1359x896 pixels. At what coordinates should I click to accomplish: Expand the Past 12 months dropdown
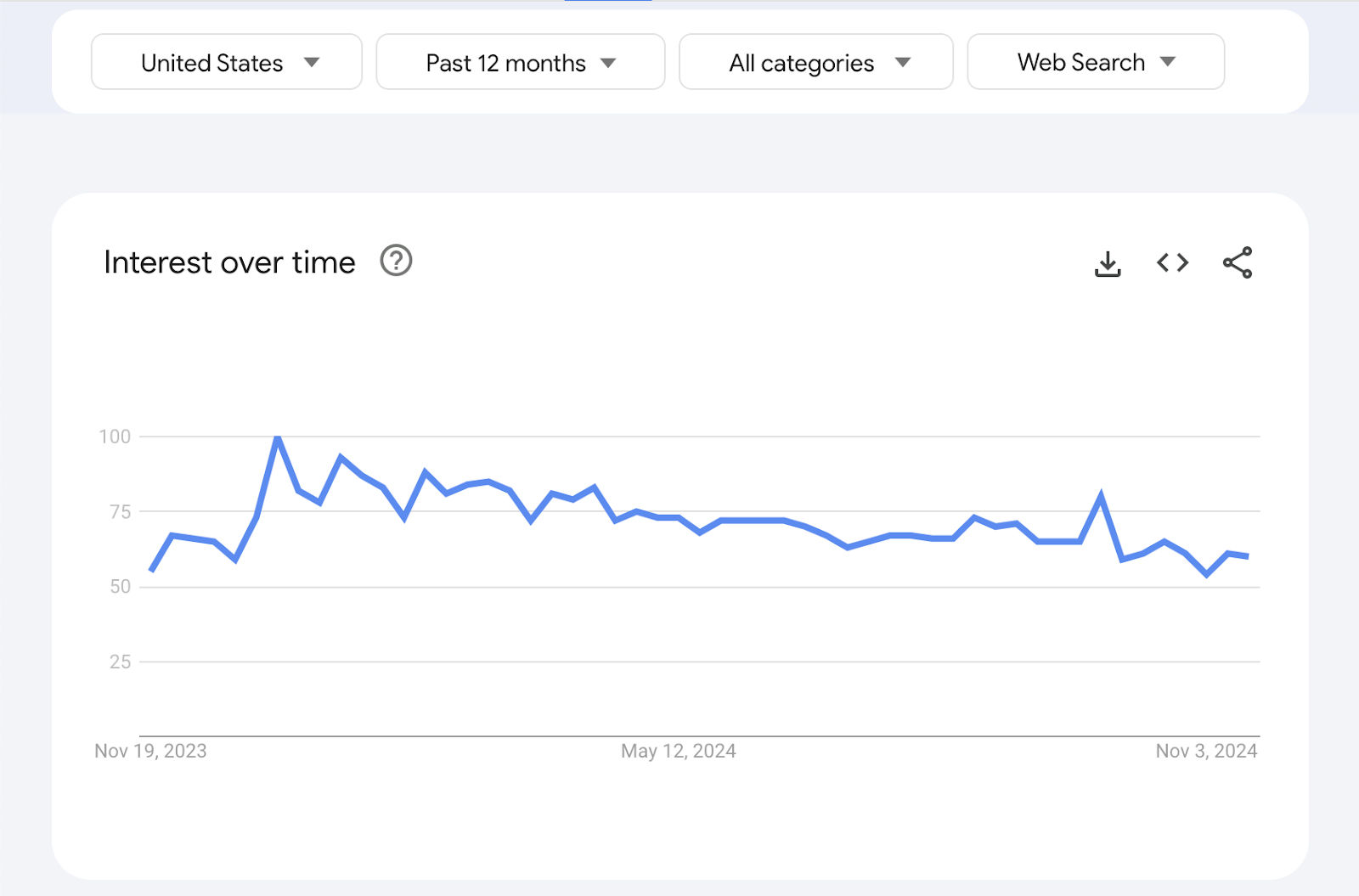521,62
